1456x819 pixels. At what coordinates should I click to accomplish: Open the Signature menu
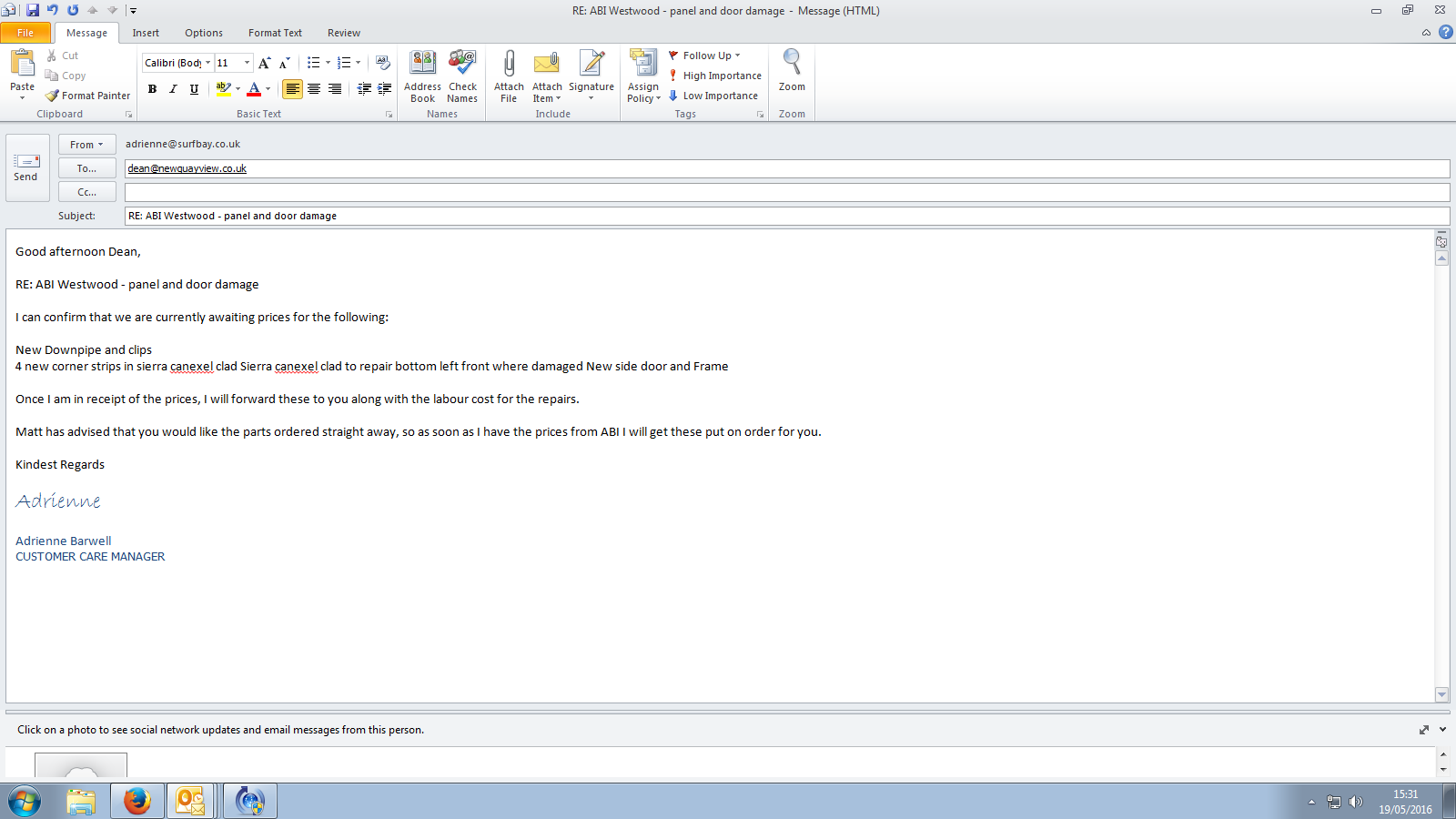coord(591,76)
